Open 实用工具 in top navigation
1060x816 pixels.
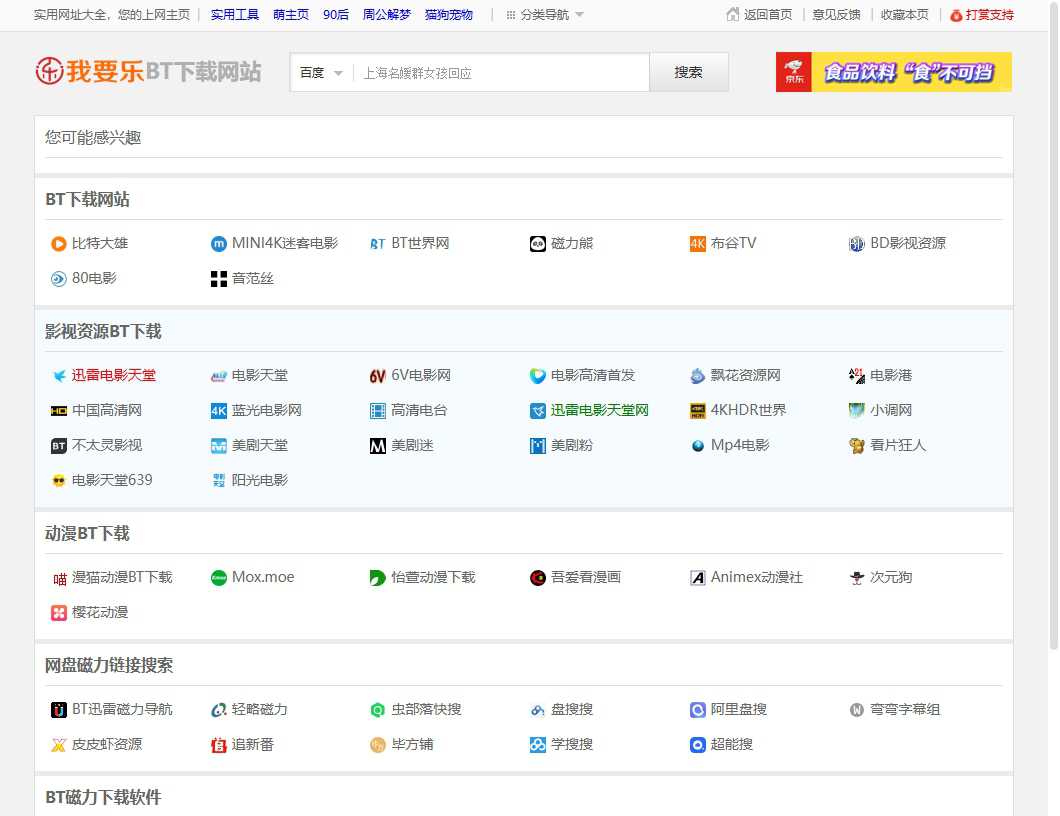click(x=235, y=15)
